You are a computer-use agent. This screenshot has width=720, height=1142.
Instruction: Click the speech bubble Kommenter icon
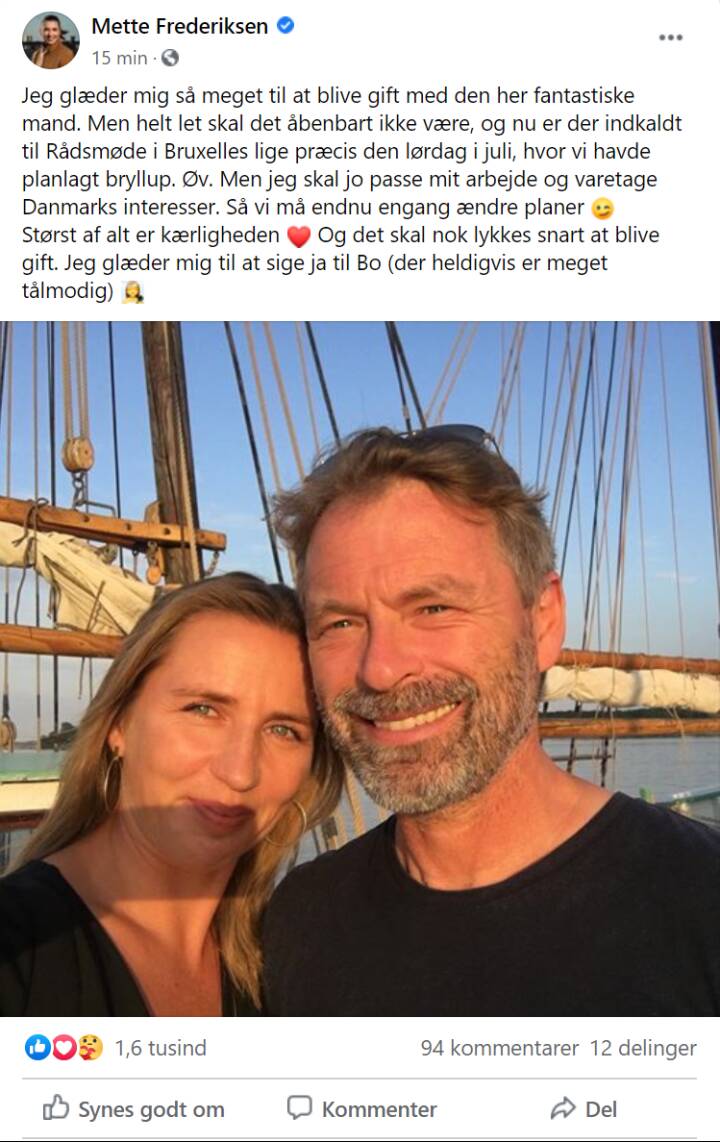coord(299,1108)
